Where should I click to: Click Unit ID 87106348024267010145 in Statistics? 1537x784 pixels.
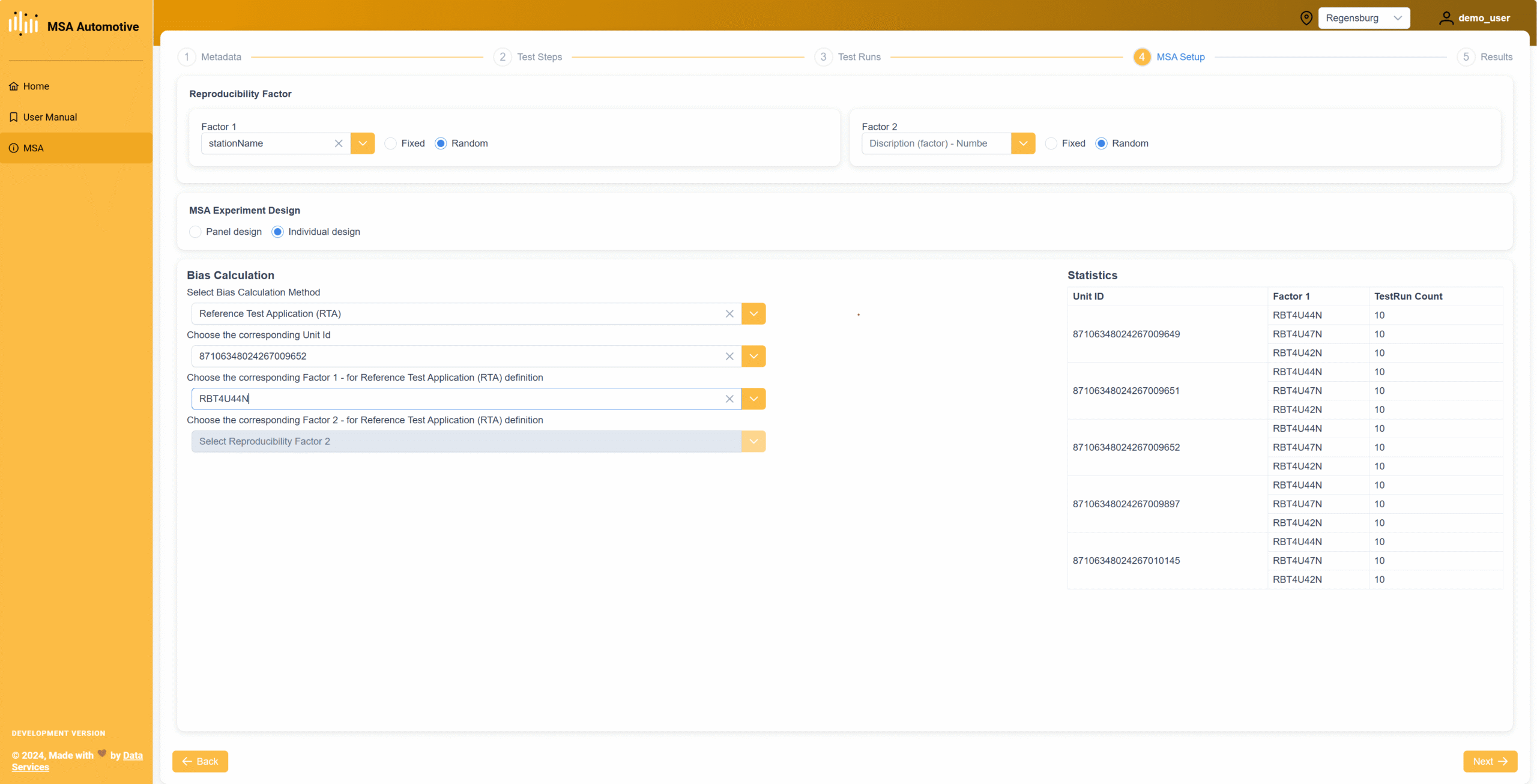pyautogui.click(x=1126, y=561)
